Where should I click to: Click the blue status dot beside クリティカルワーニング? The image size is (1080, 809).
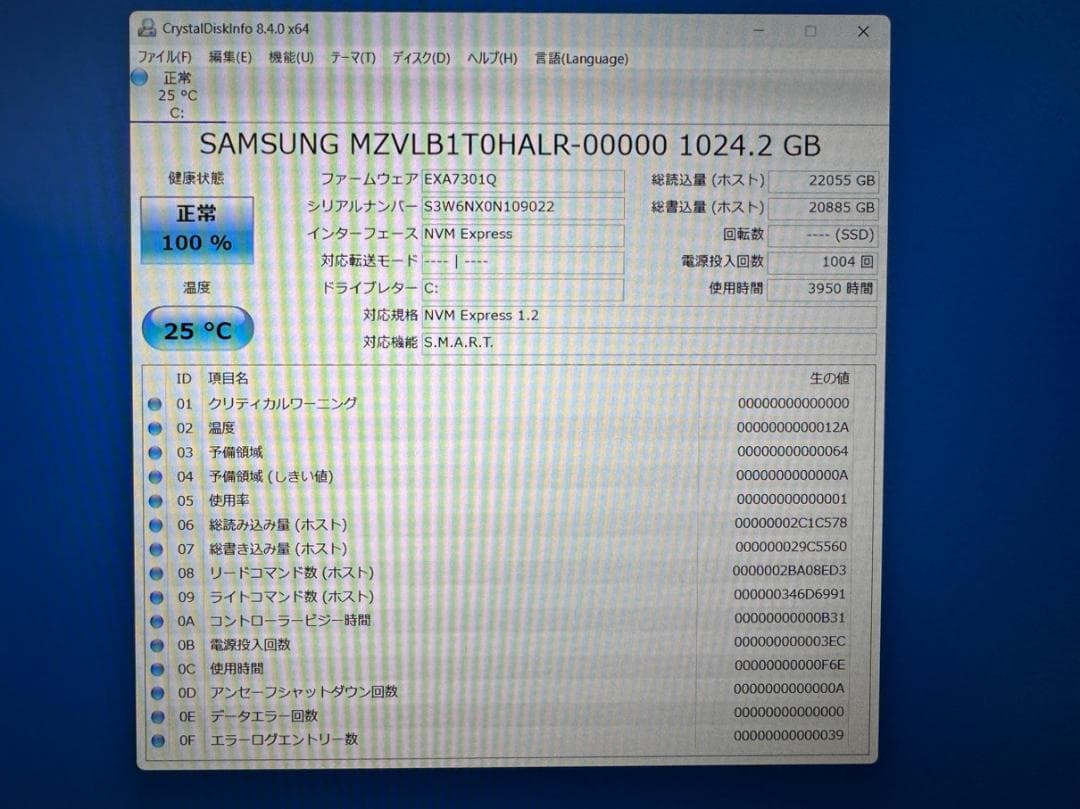157,403
